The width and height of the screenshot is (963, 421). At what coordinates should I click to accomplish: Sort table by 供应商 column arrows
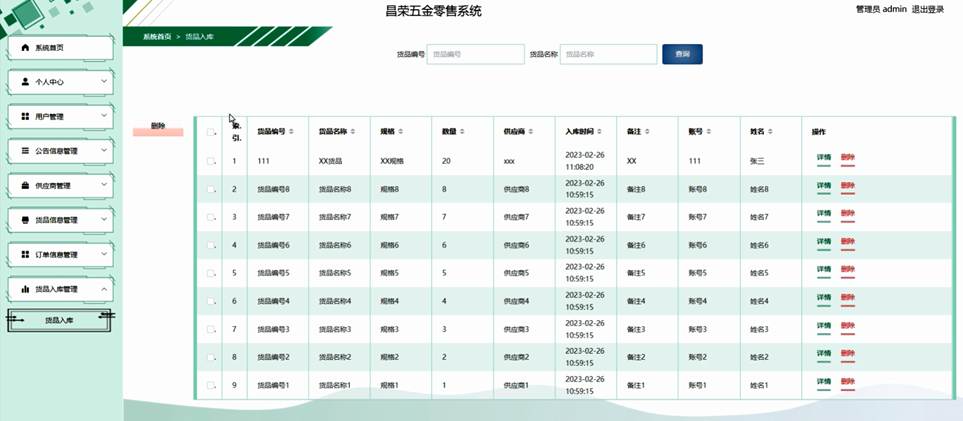tap(531, 132)
